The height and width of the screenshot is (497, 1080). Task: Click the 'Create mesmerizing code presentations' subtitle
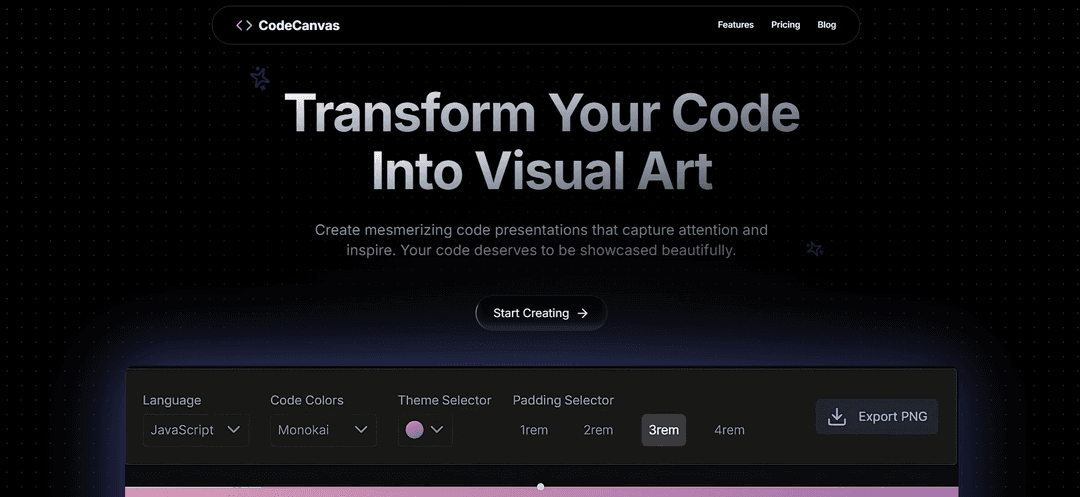point(541,240)
